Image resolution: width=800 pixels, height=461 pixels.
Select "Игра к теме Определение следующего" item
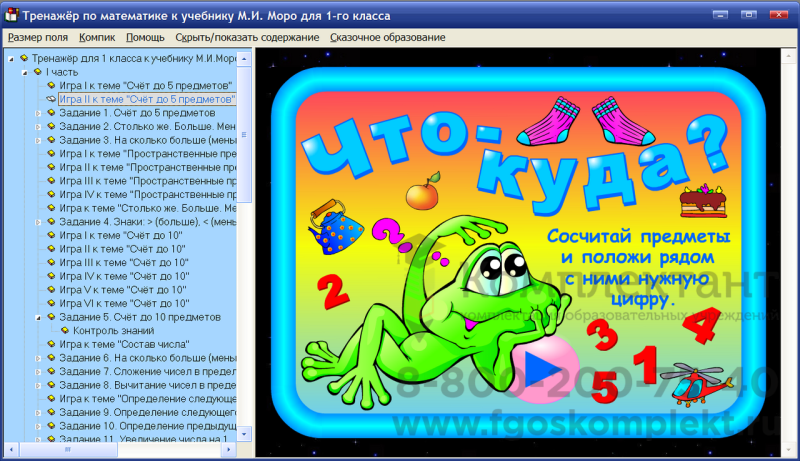[x=147, y=399]
